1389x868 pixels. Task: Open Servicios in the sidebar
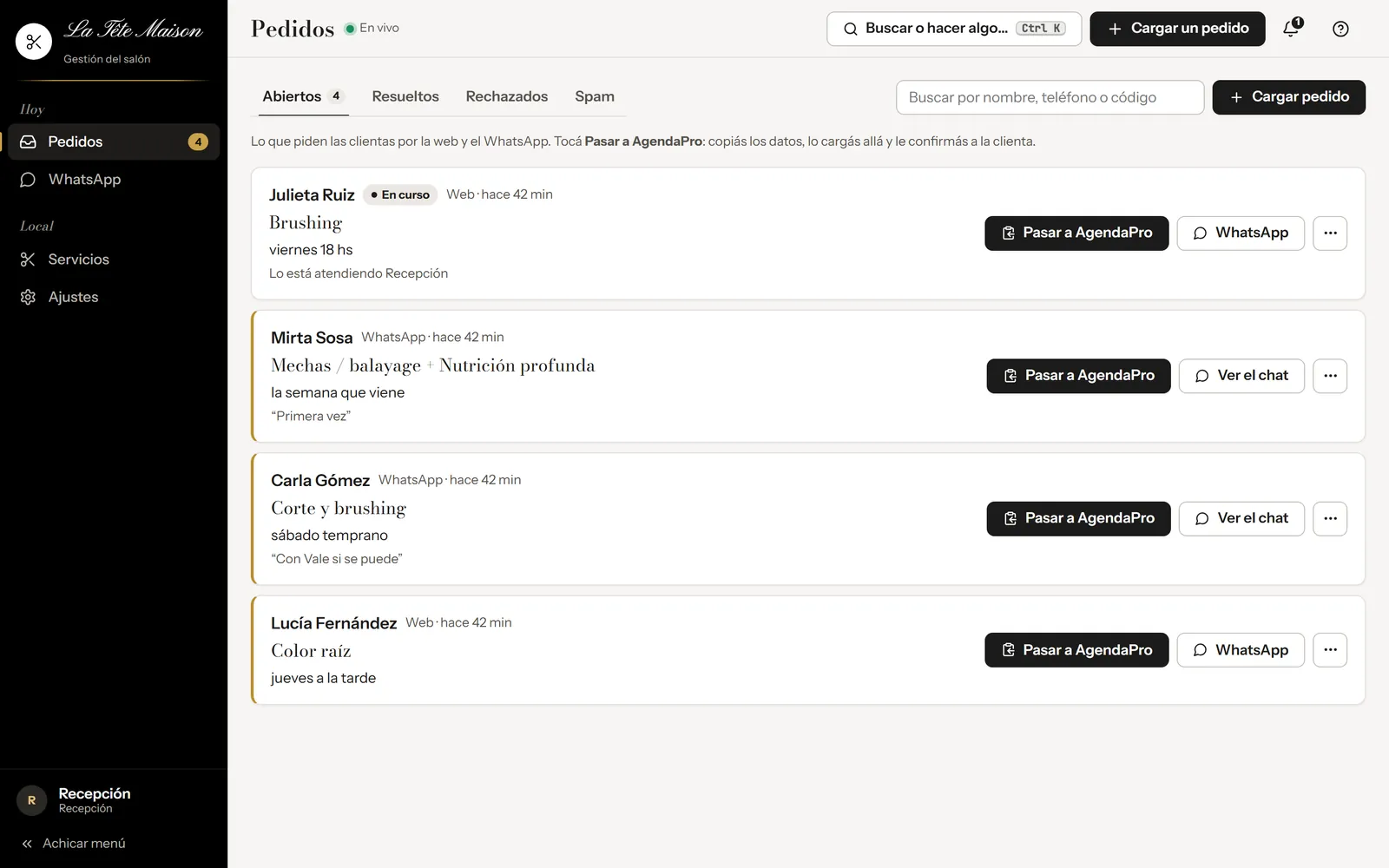click(x=114, y=260)
